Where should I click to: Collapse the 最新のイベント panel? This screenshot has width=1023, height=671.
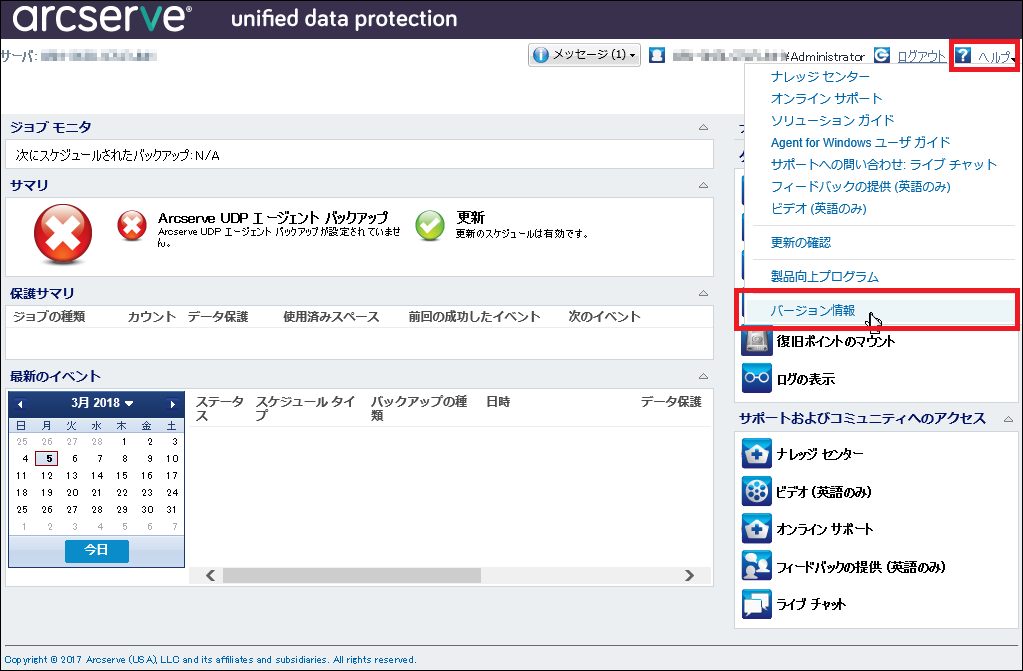(x=703, y=377)
